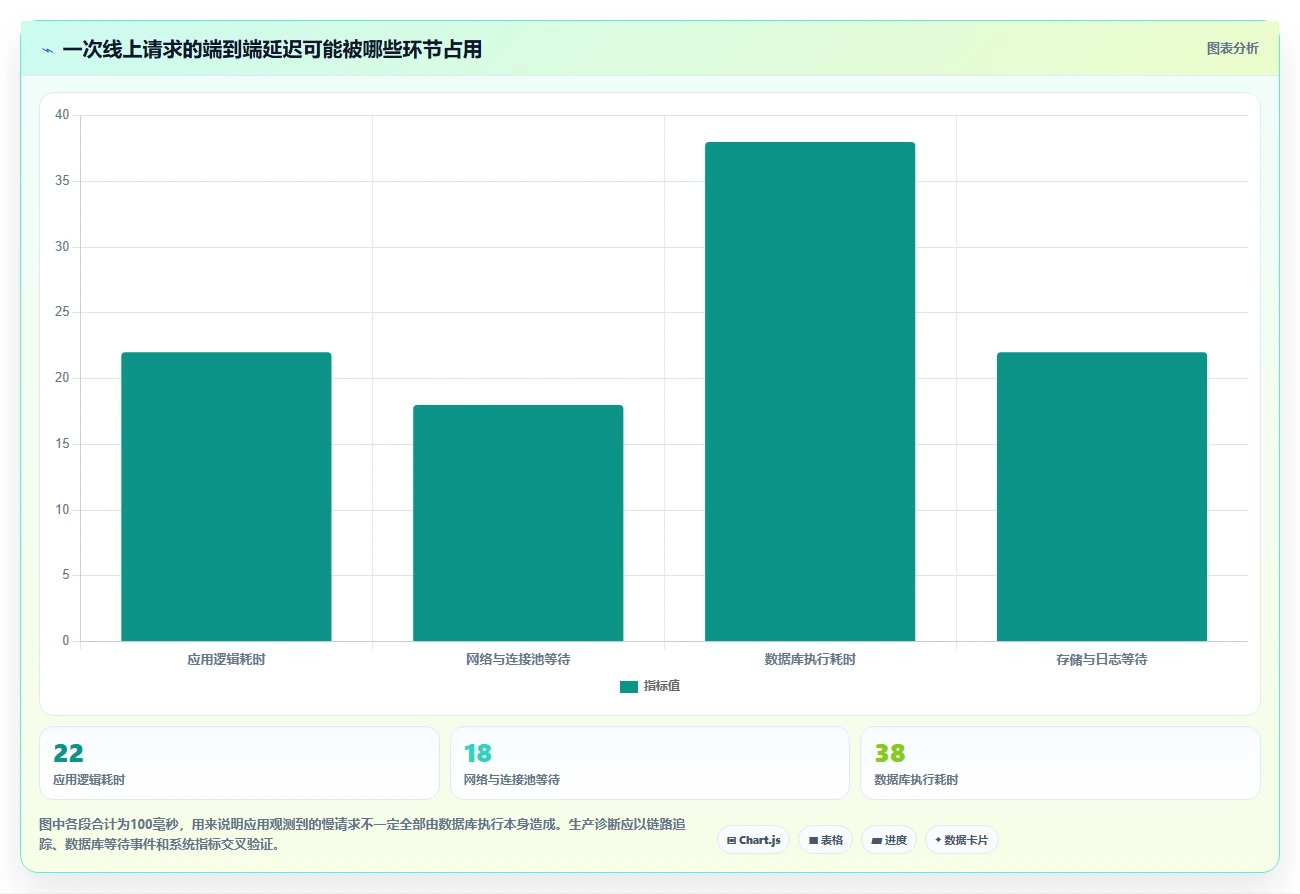Click the chart title 一次线上请求的端到端延迟
The width and height of the screenshot is (1300, 894).
coord(272,49)
